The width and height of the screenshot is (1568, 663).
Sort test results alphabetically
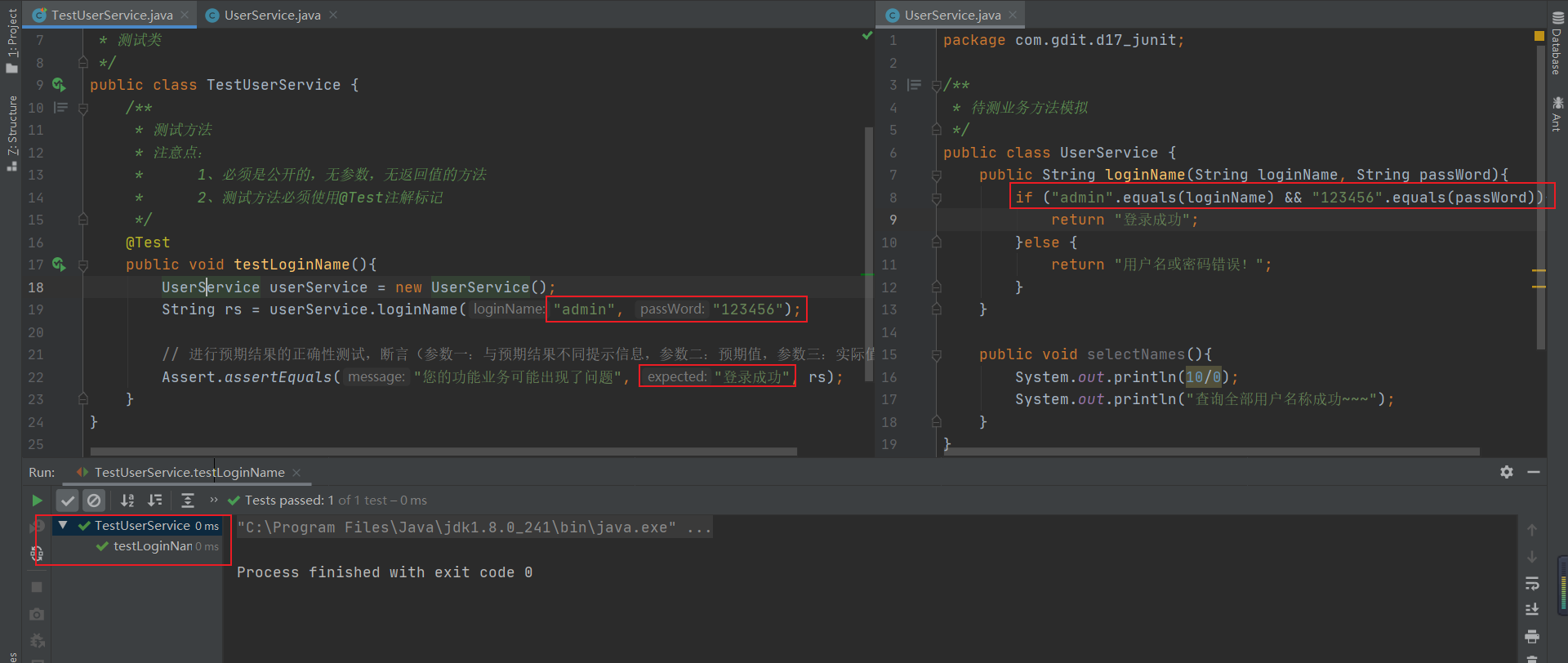point(127,501)
